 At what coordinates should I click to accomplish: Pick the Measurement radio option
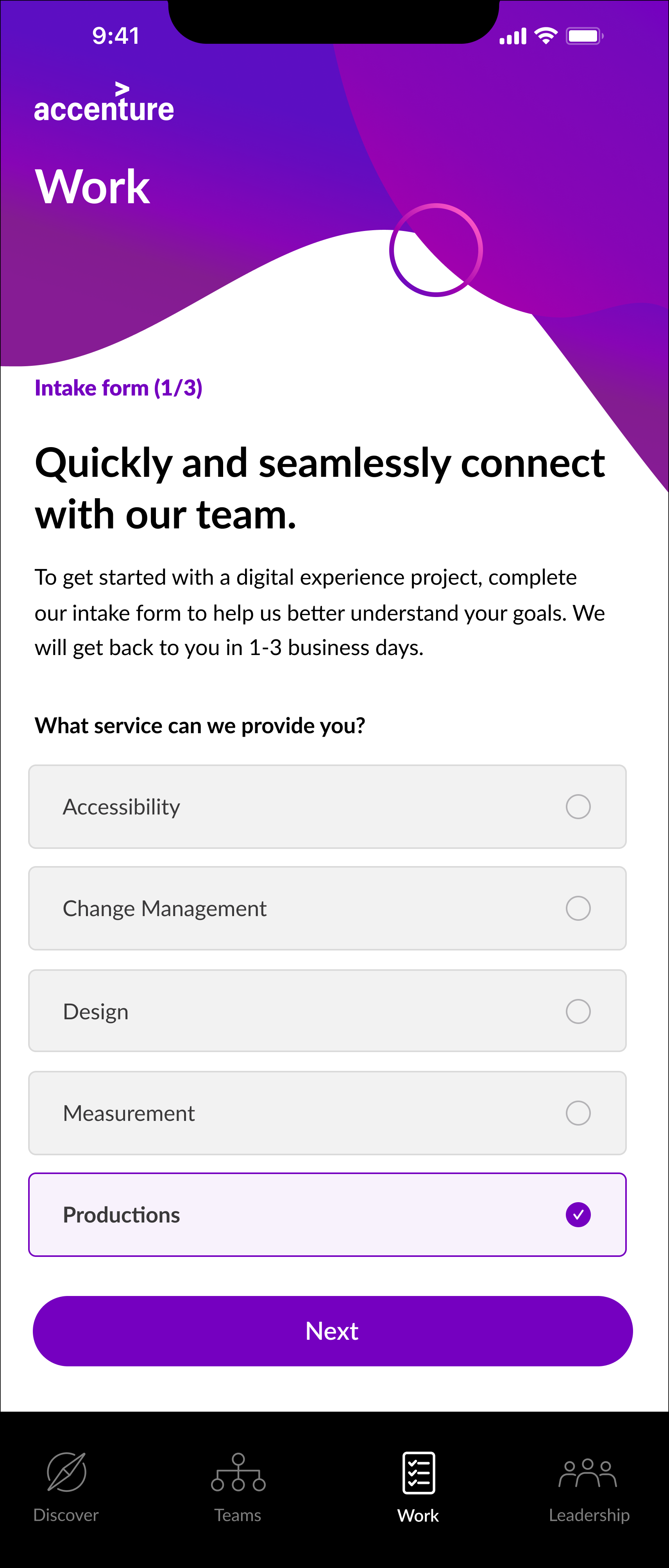[578, 1113]
